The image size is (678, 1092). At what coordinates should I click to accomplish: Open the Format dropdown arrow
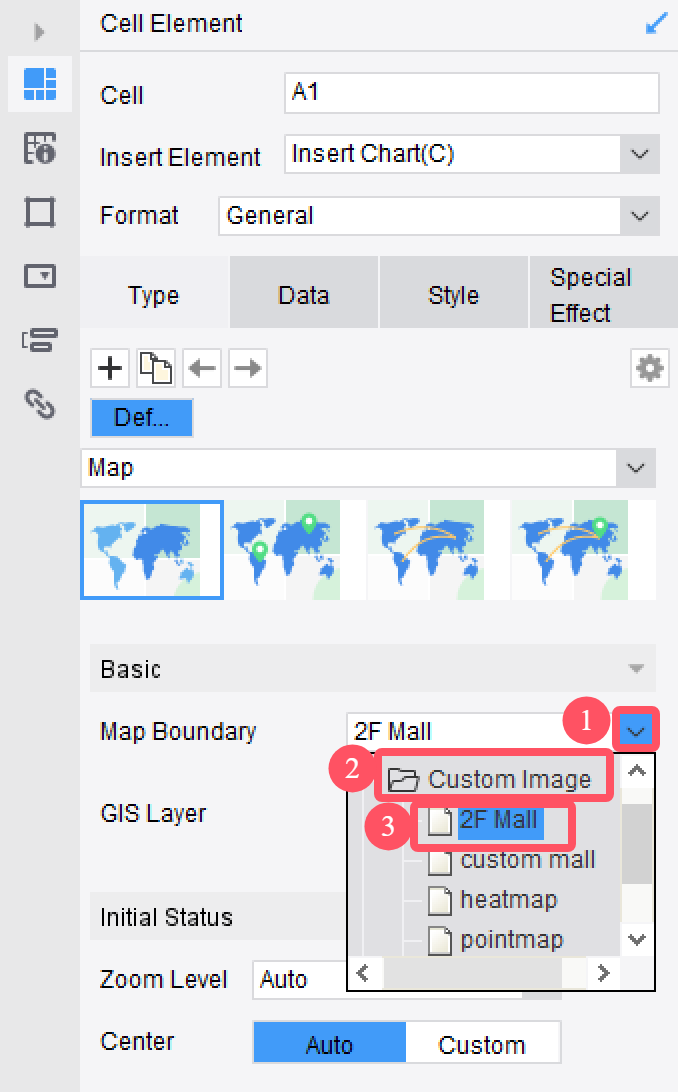point(639,216)
